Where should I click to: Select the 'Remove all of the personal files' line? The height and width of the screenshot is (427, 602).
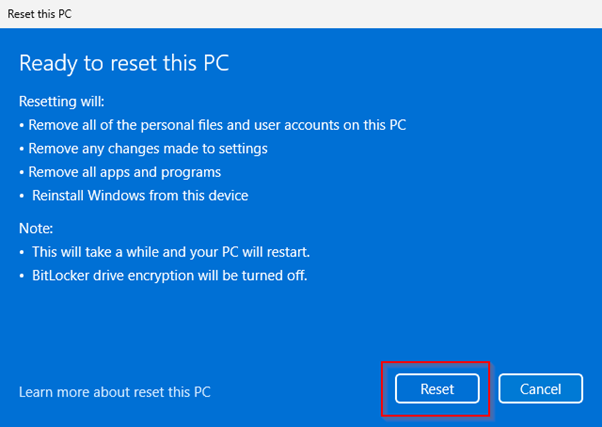(x=217, y=125)
